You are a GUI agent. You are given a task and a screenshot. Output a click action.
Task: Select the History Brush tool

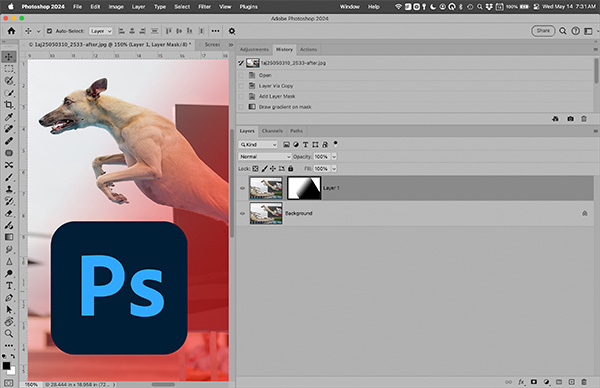9,201
